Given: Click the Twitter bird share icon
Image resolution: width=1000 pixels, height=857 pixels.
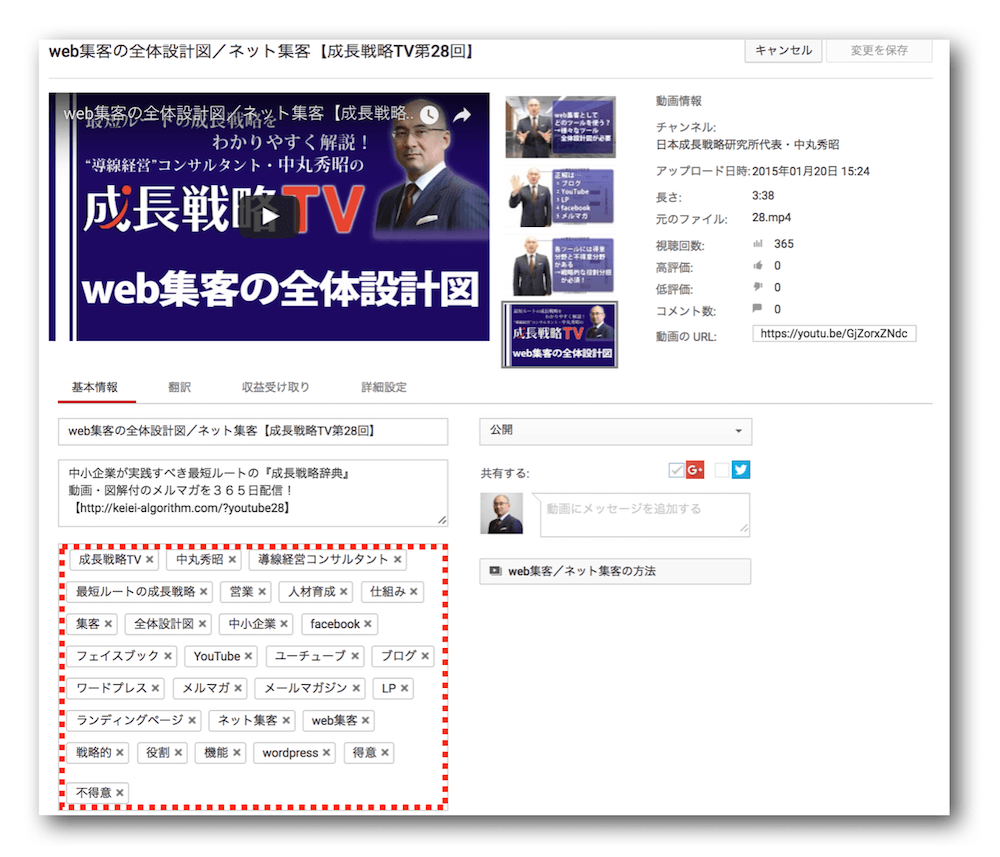Looking at the screenshot, I should point(741,469).
